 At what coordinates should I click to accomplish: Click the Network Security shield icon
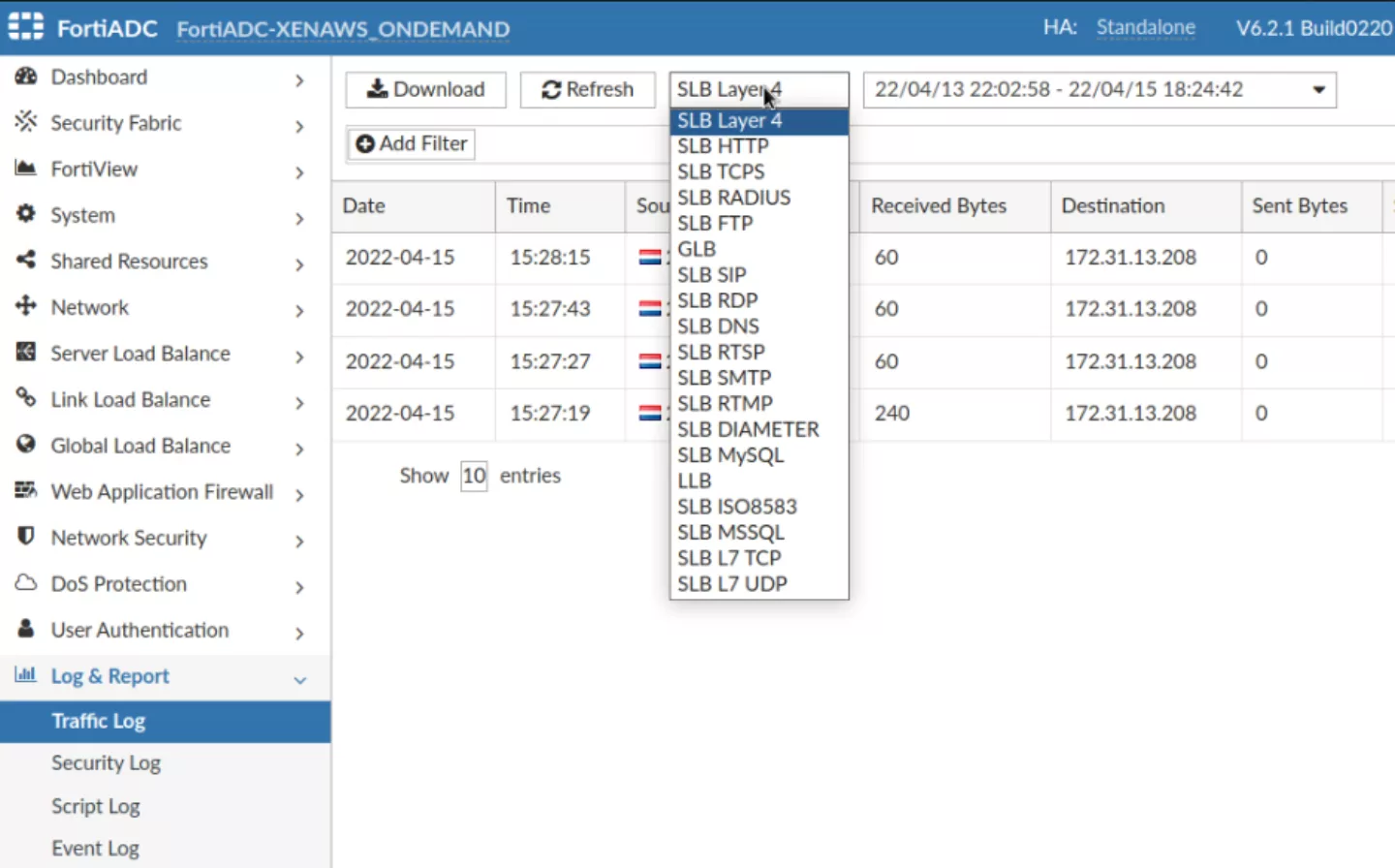[26, 536]
